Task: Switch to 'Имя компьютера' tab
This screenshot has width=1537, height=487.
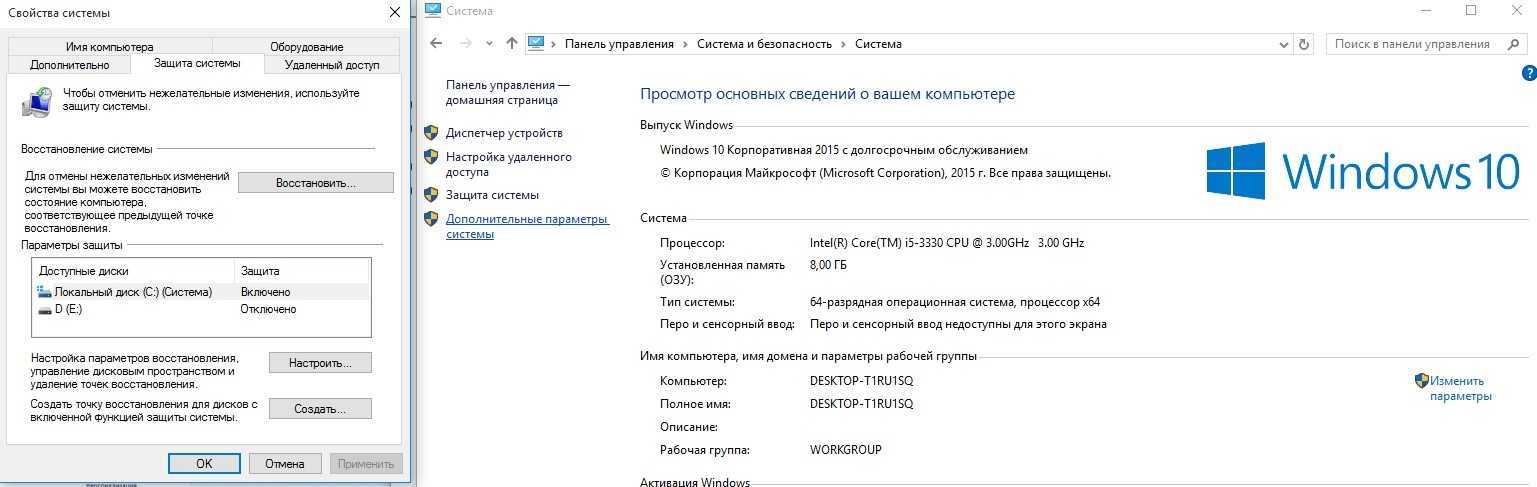Action: (109, 46)
